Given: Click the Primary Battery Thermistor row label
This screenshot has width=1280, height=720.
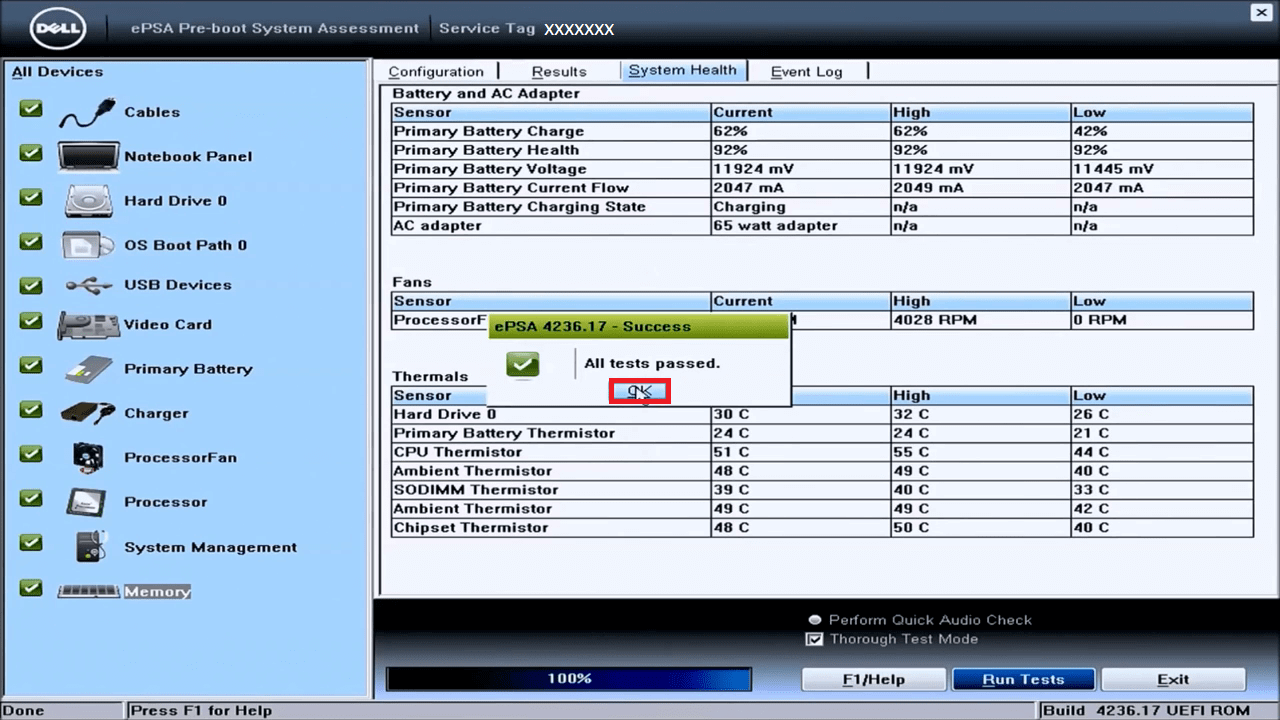Looking at the screenshot, I should pyautogui.click(x=504, y=433).
